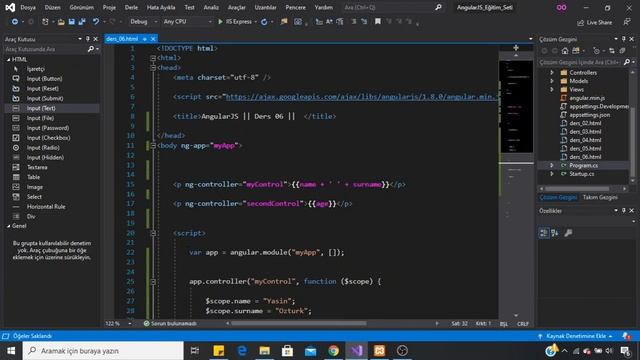The width and height of the screenshot is (640, 360).
Task: Click the Live Share button
Action: tap(594, 22)
